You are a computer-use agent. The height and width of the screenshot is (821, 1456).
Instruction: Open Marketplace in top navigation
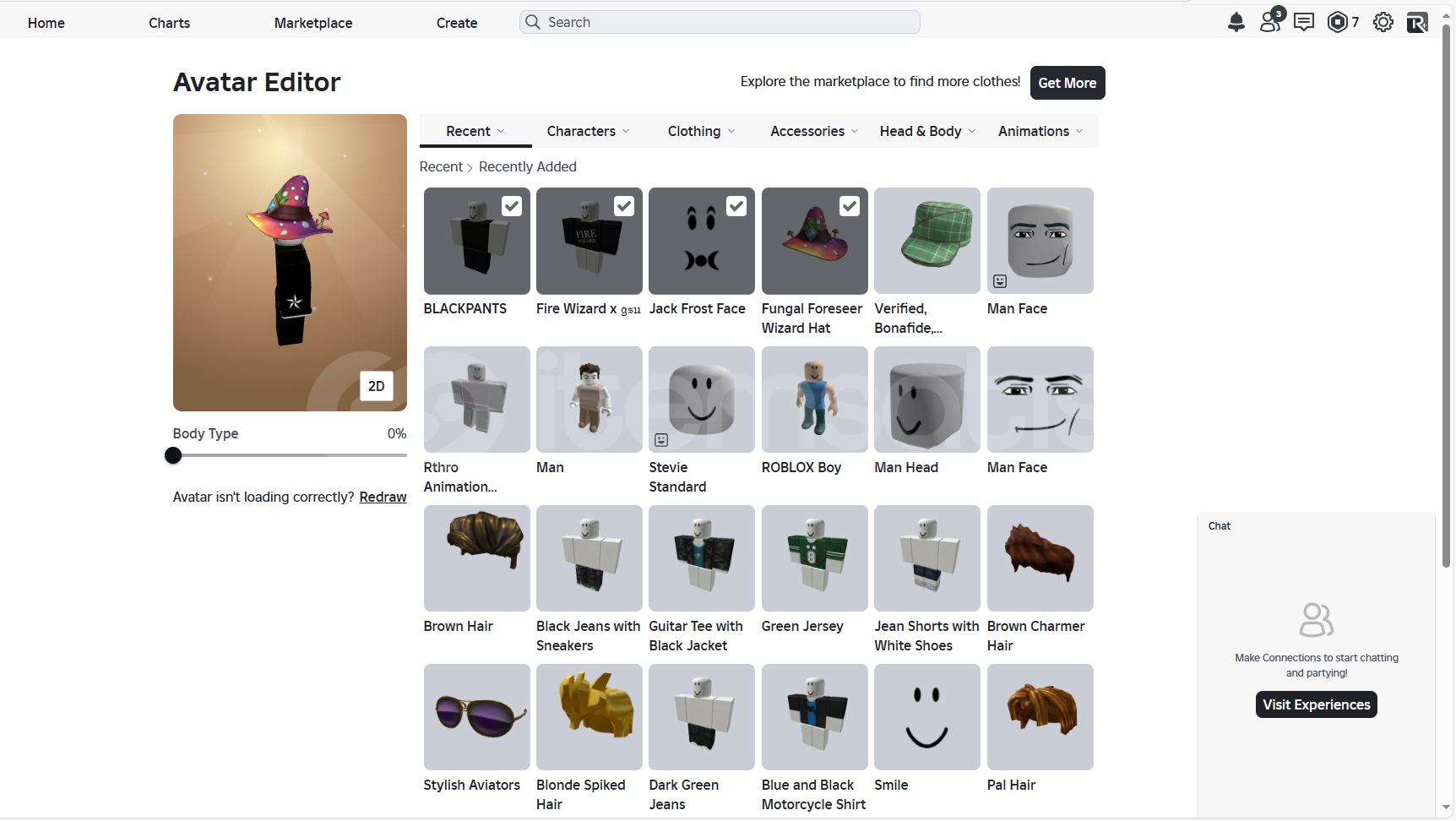pyautogui.click(x=313, y=23)
